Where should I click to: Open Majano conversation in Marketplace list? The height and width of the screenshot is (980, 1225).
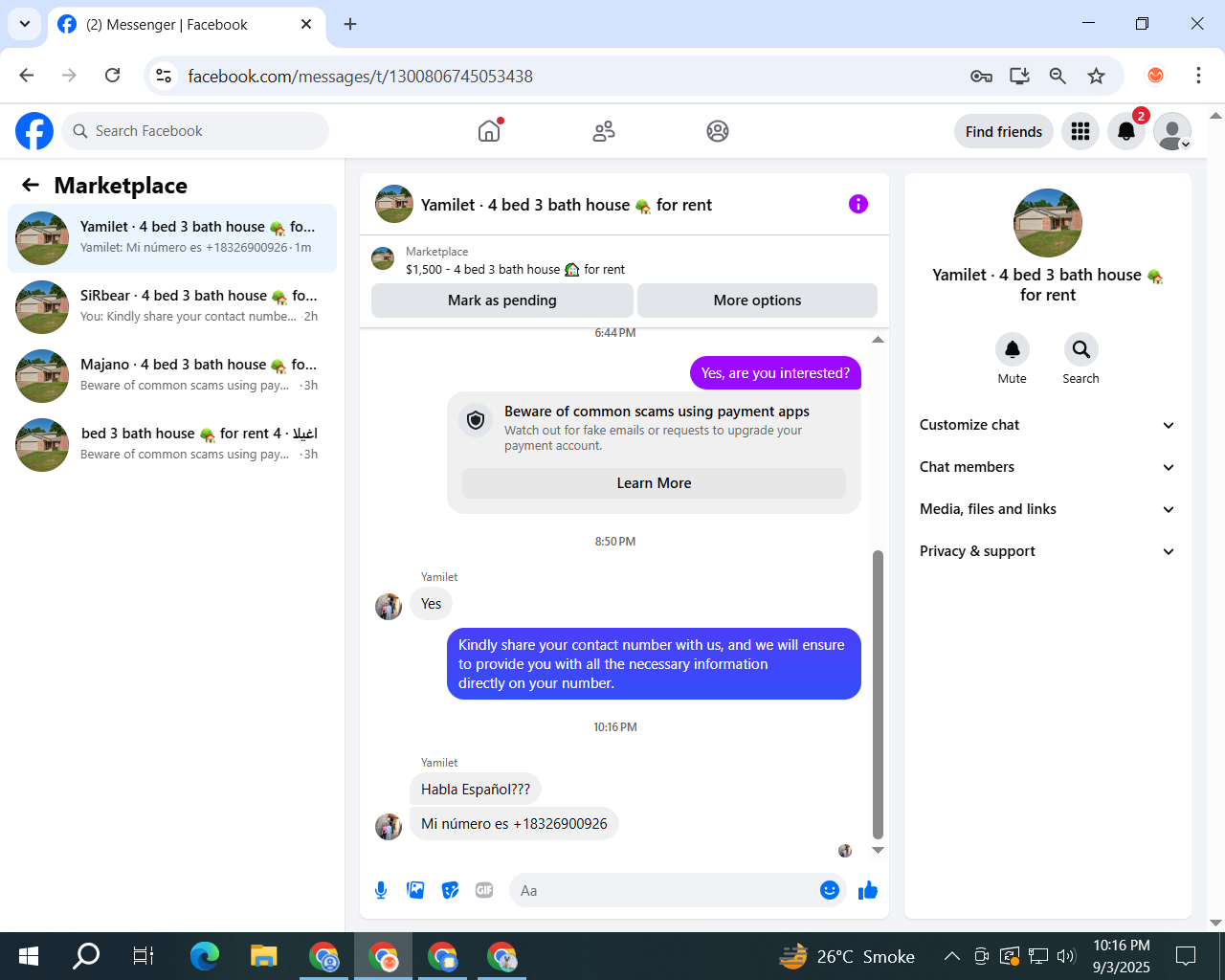click(x=172, y=376)
